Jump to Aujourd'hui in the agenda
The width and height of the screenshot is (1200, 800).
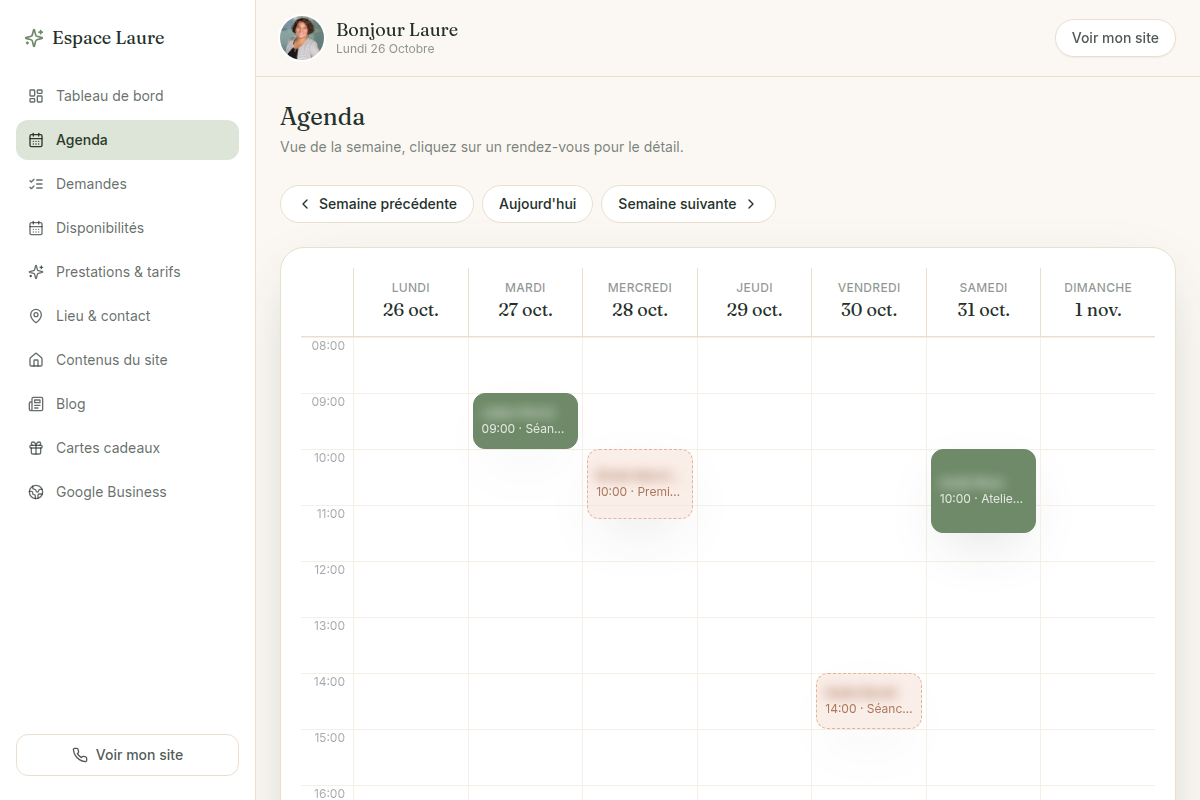point(537,204)
